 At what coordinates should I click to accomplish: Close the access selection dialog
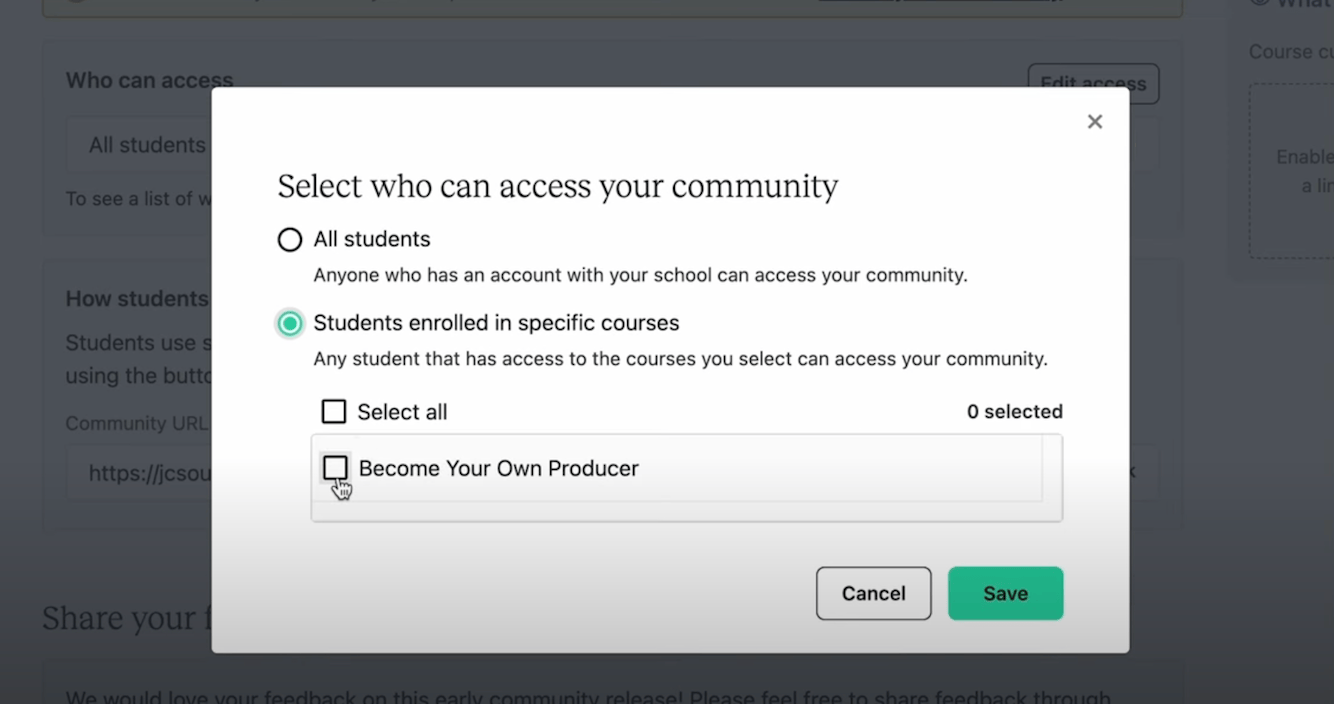coord(1094,121)
